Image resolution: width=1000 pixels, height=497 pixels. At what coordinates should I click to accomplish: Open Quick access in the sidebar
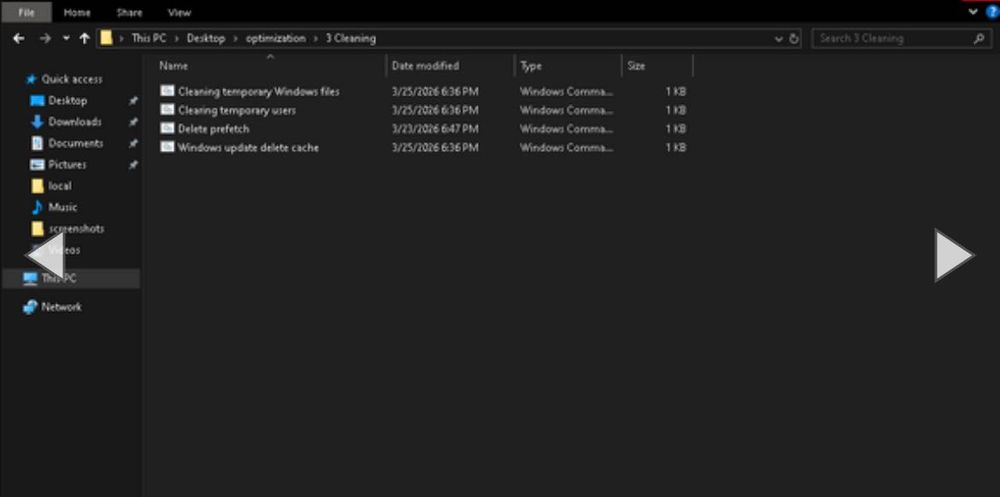tap(71, 79)
